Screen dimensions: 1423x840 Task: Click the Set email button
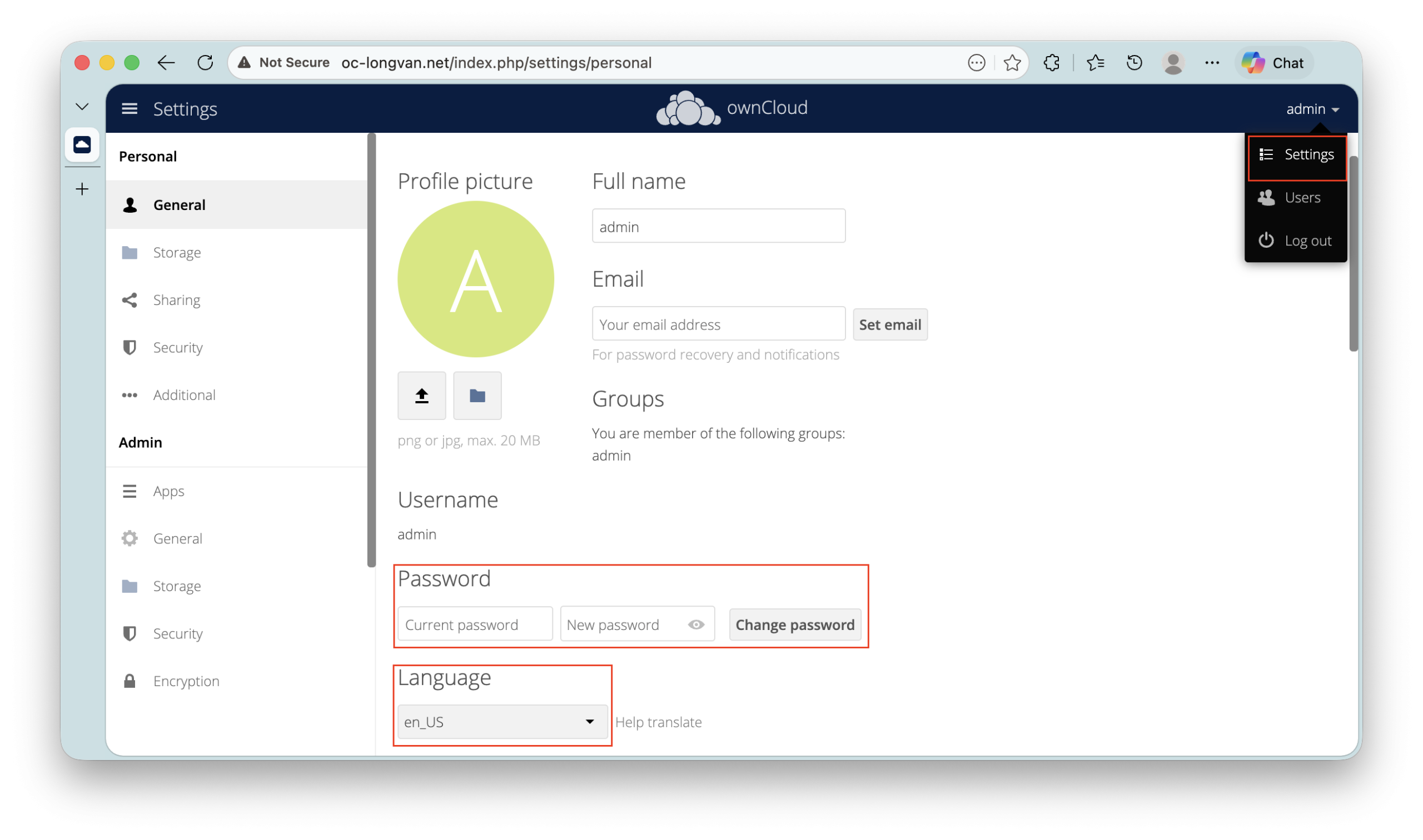click(x=889, y=324)
